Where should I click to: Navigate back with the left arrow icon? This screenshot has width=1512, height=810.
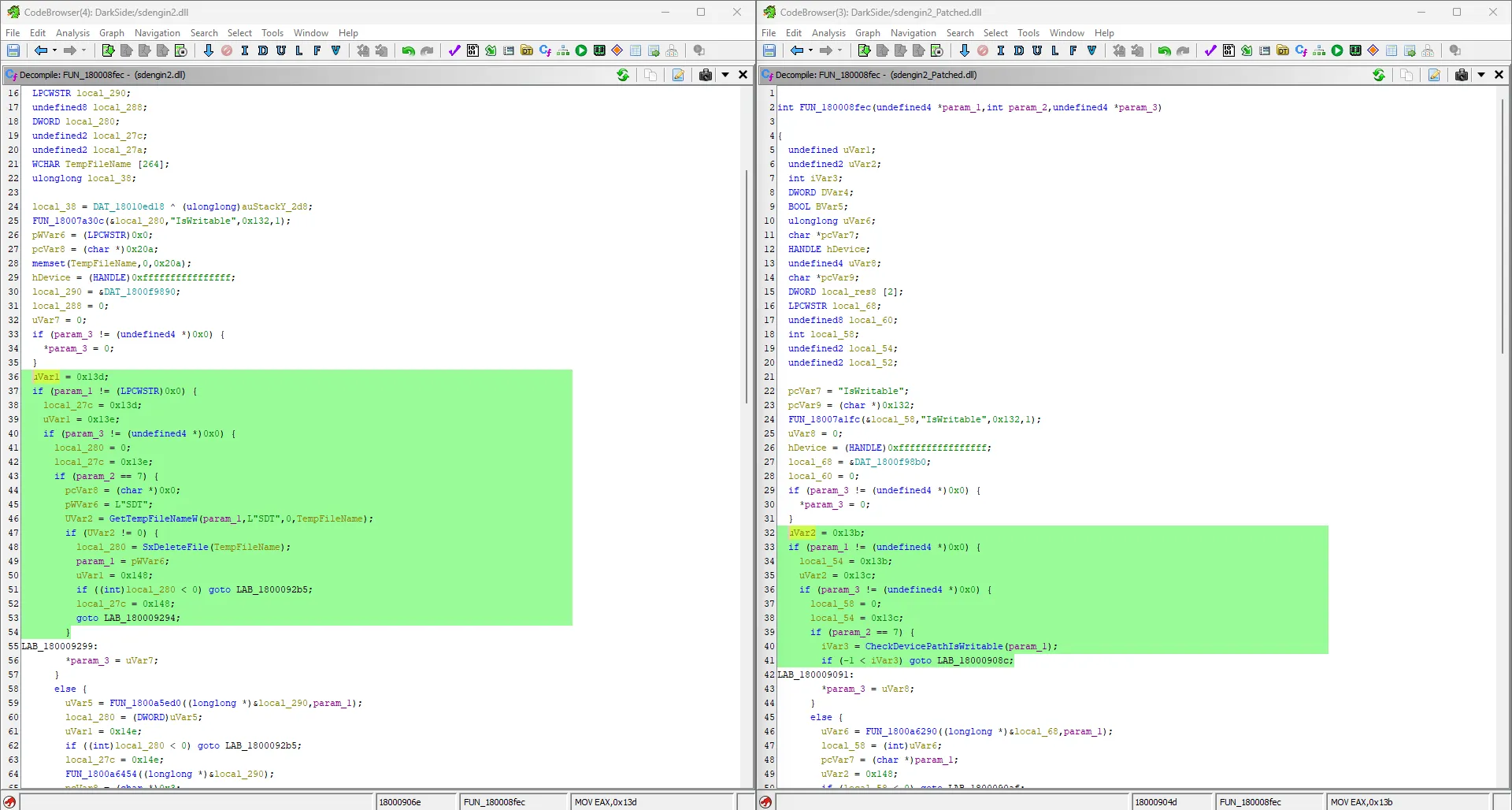42,50
